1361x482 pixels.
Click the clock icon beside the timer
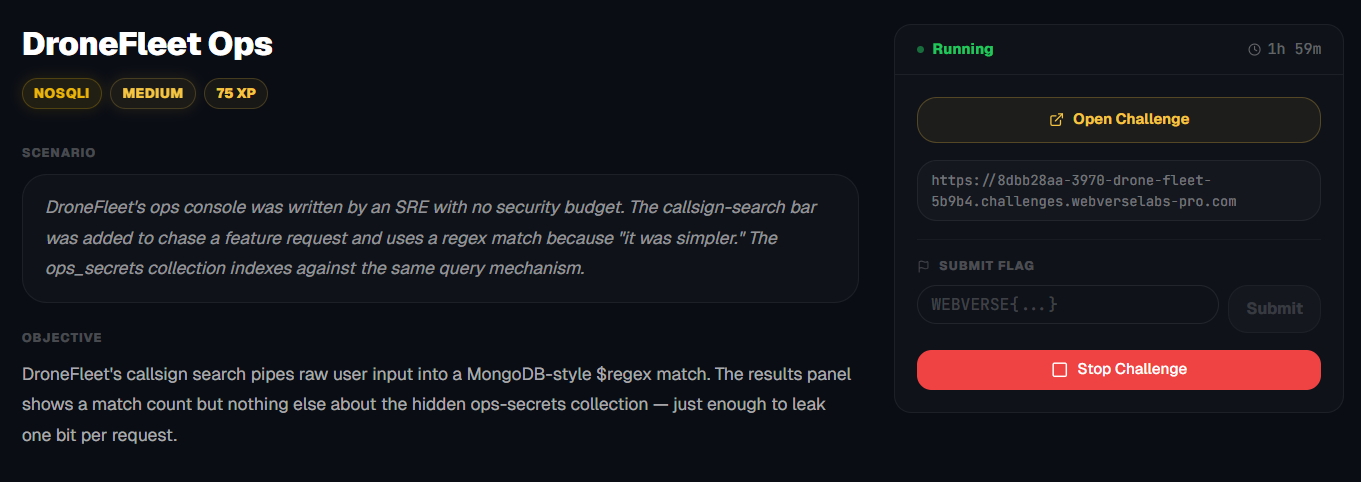(1254, 49)
